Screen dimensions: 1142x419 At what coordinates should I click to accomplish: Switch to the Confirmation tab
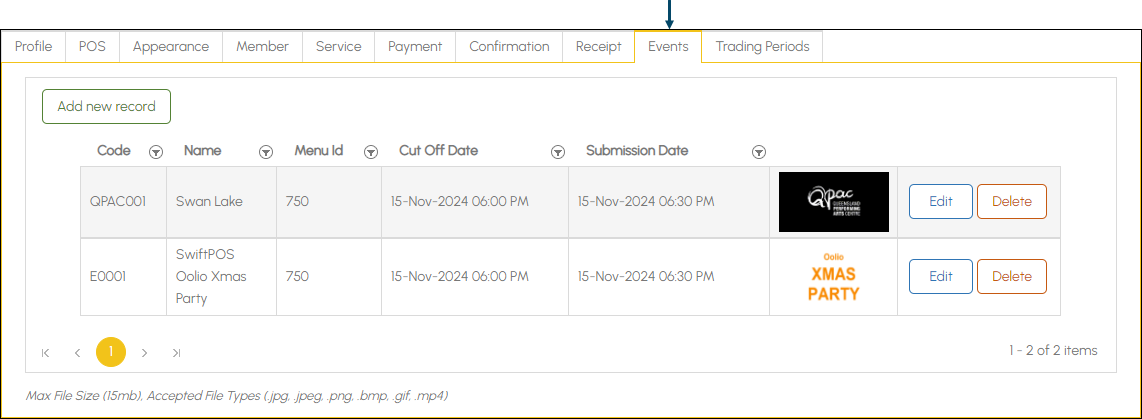point(509,47)
